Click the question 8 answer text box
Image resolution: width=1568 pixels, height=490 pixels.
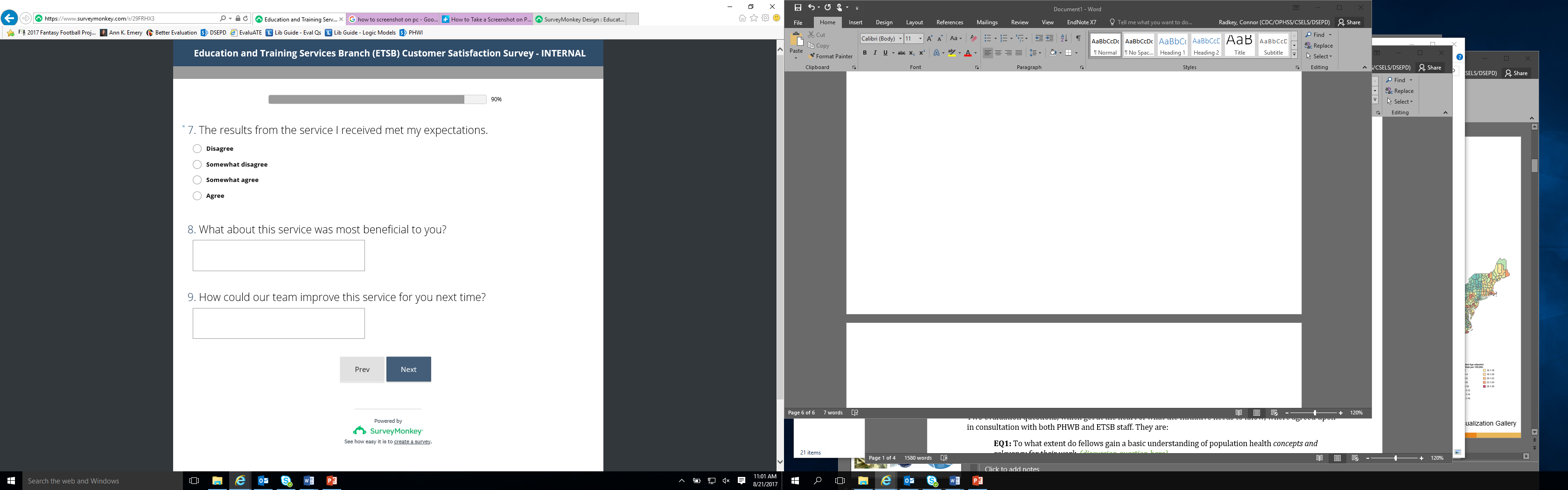(x=279, y=256)
